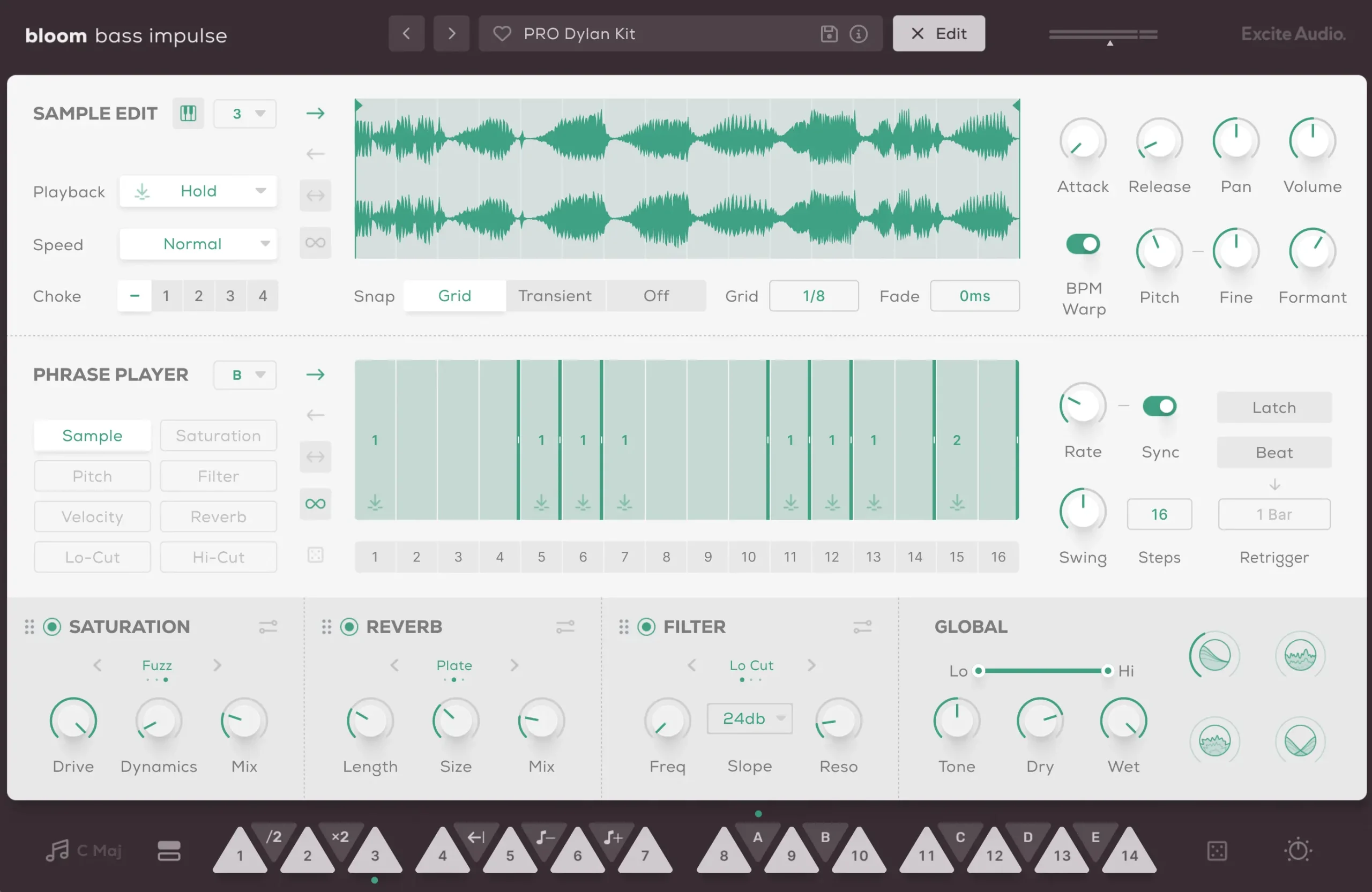The height and width of the screenshot is (892, 1372).
Task: Select the Transient snap tab
Action: 555,296
